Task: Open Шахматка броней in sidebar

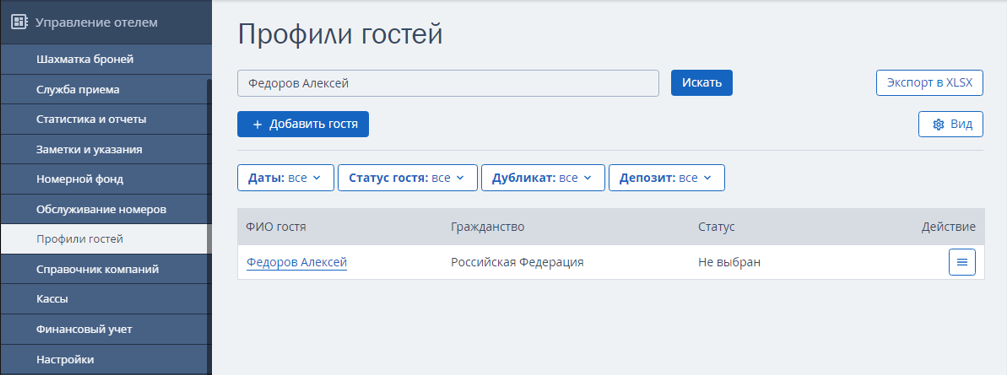Action: (105, 60)
